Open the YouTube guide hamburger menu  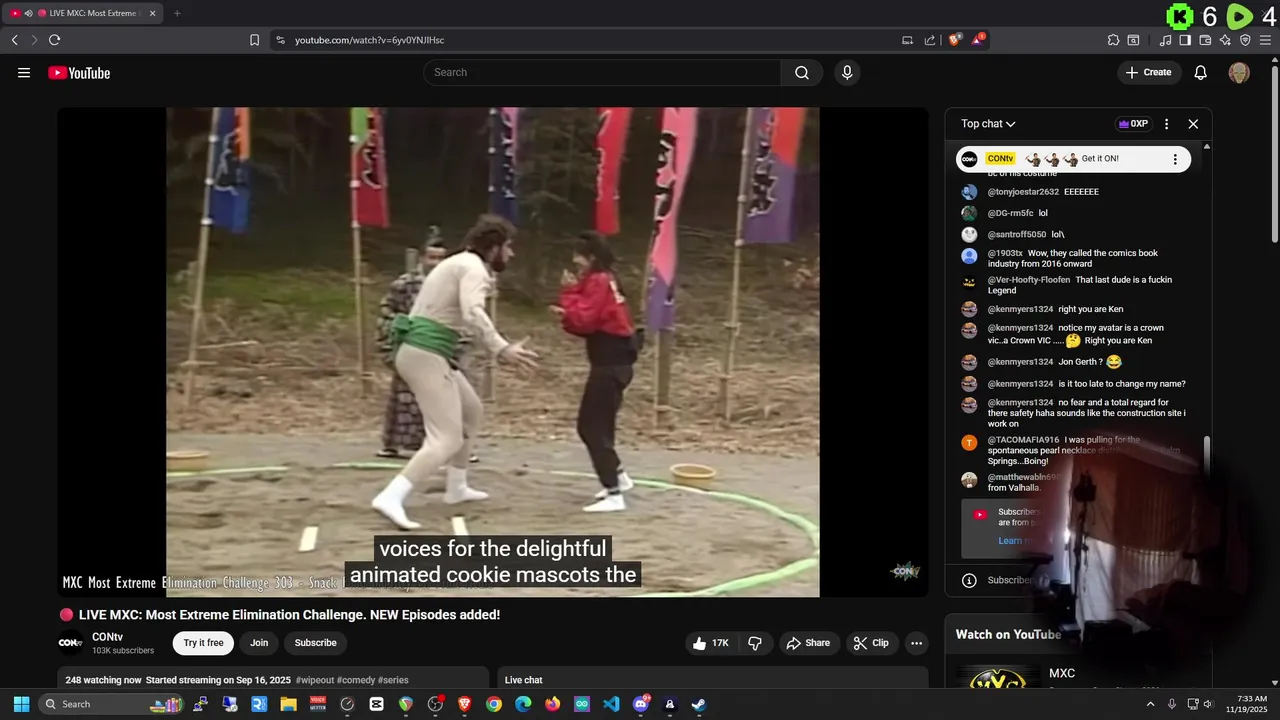24,72
